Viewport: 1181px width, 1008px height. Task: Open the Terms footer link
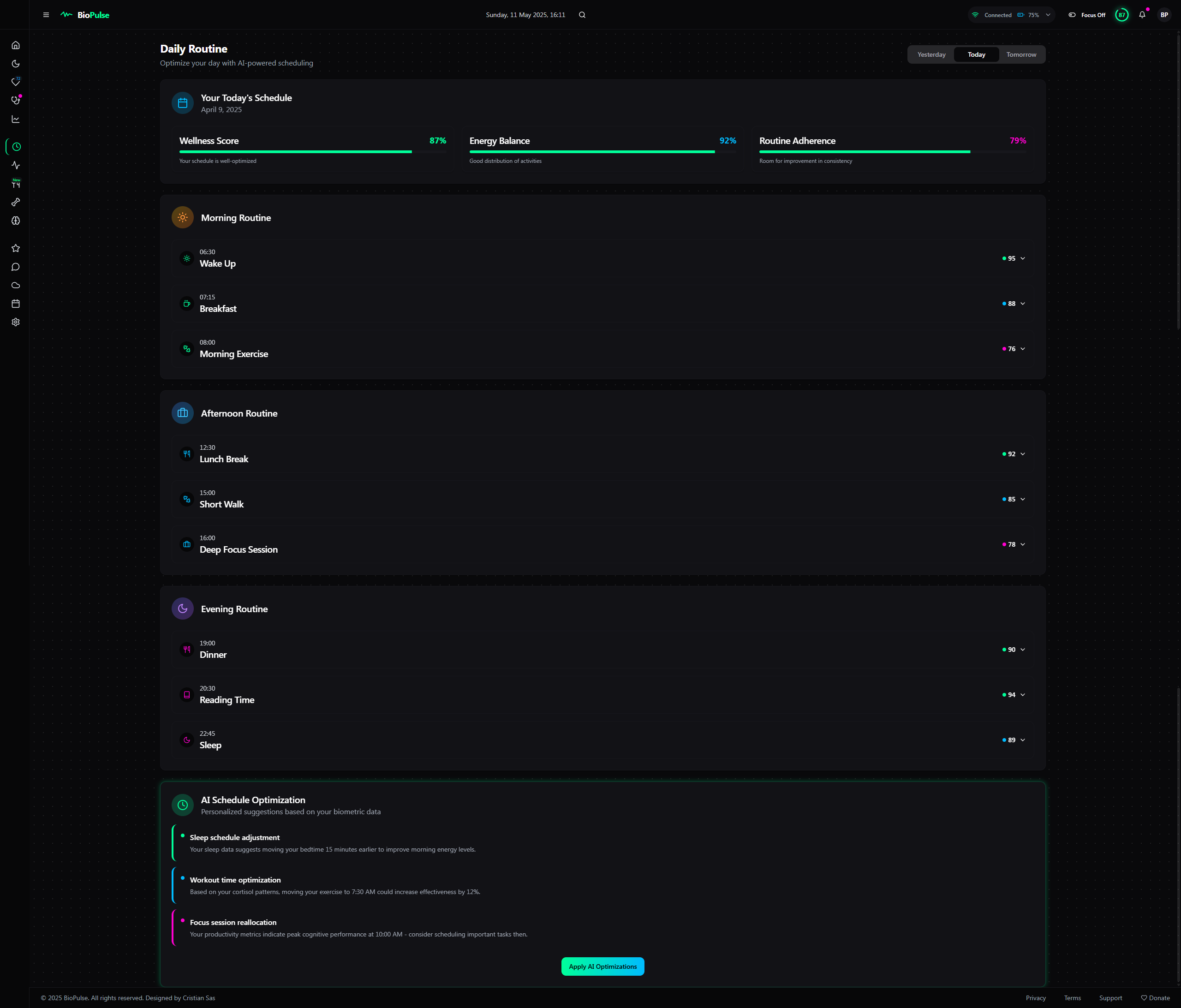(1072, 998)
